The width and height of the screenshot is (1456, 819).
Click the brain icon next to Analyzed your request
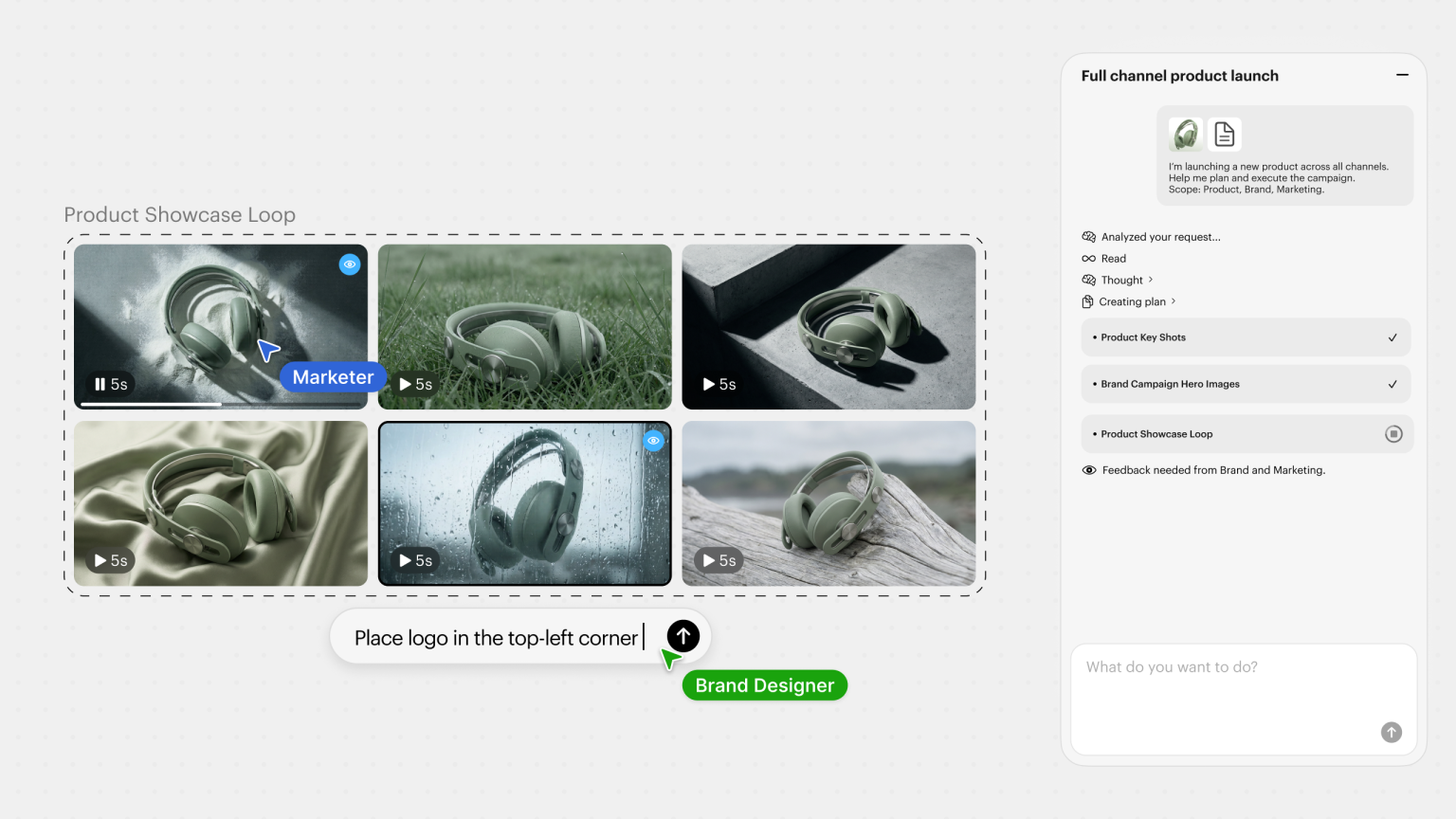coord(1088,236)
